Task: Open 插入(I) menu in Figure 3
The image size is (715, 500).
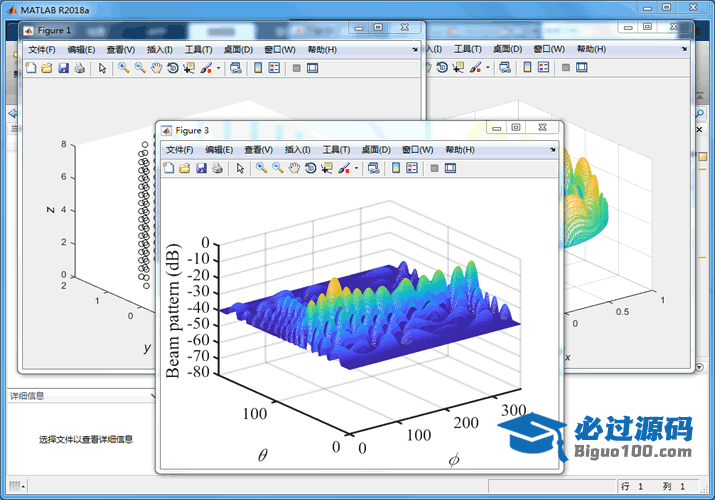Action: [x=297, y=150]
